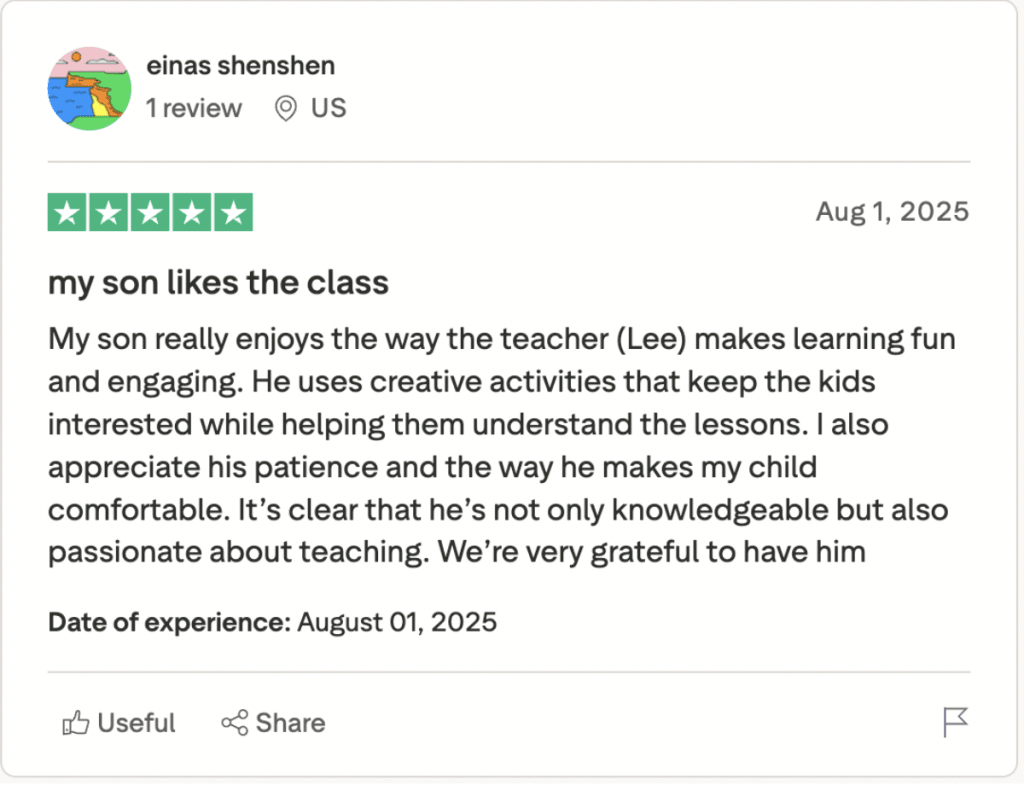The image size is (1024, 785).
Task: Click the flag icon to report review
Action: (x=956, y=722)
